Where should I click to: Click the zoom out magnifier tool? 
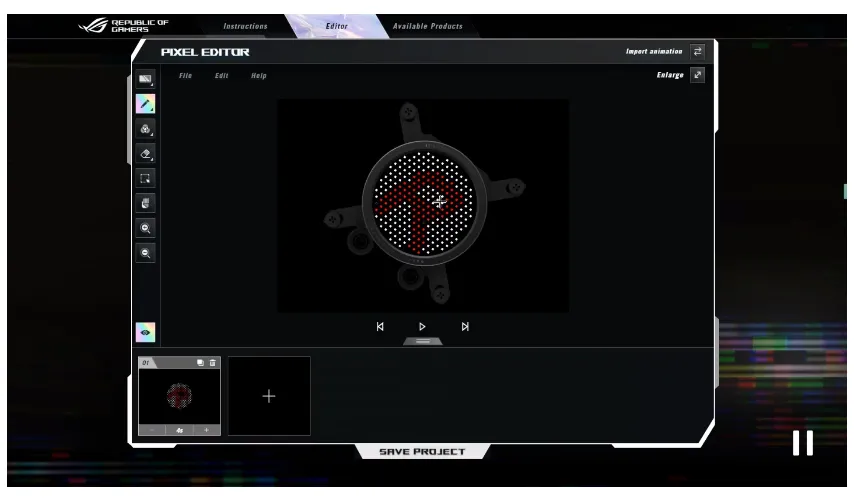click(x=146, y=254)
